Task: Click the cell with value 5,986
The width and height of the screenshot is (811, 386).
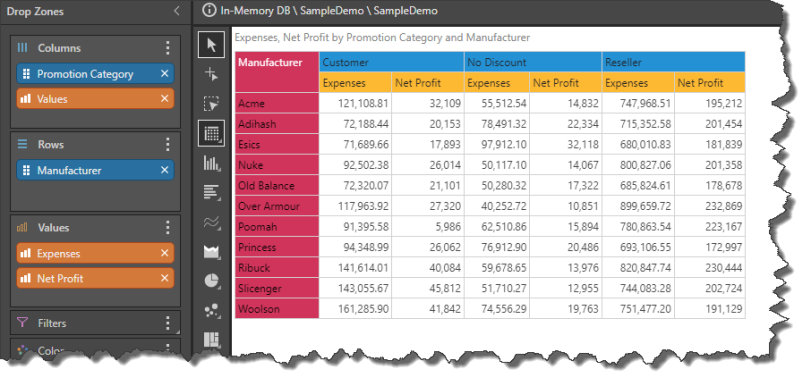Action: point(428,227)
